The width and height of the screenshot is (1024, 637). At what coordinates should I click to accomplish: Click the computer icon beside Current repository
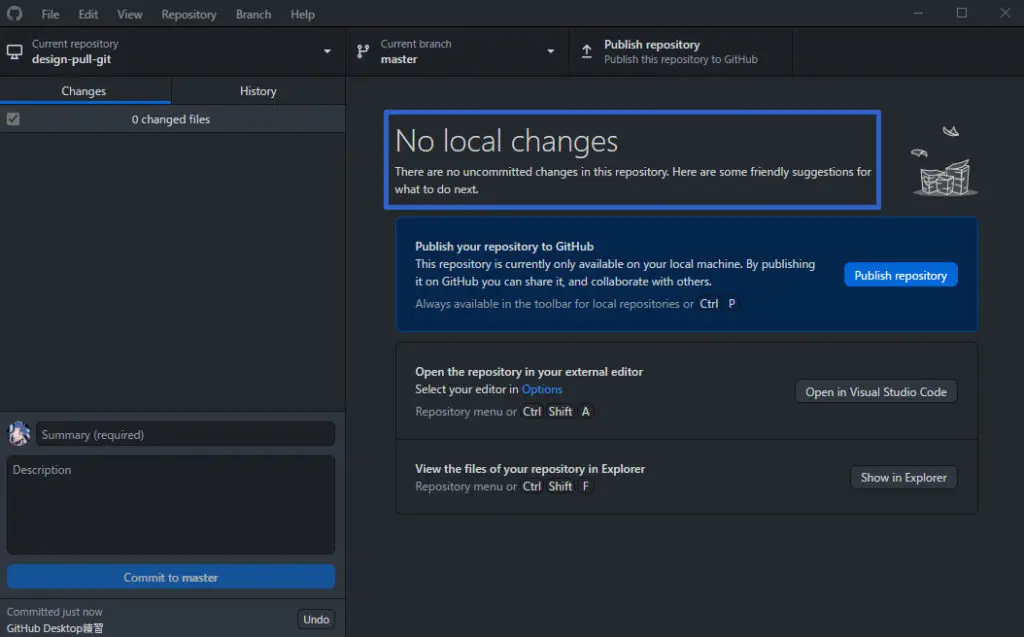point(15,52)
